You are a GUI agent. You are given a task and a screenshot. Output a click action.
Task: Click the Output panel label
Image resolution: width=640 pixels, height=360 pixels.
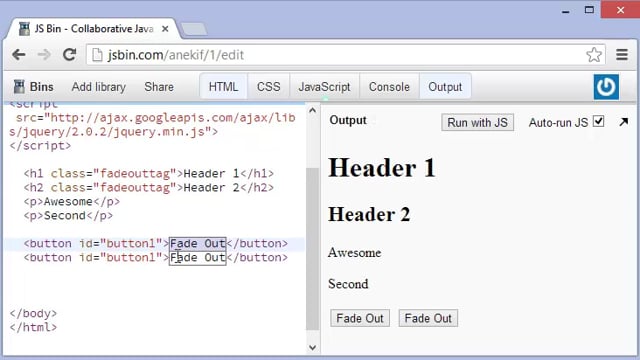(x=348, y=120)
